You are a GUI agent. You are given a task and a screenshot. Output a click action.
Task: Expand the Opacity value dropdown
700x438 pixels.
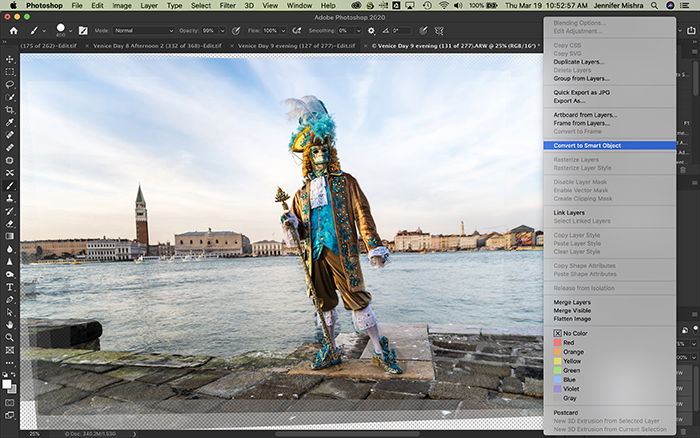pos(222,31)
